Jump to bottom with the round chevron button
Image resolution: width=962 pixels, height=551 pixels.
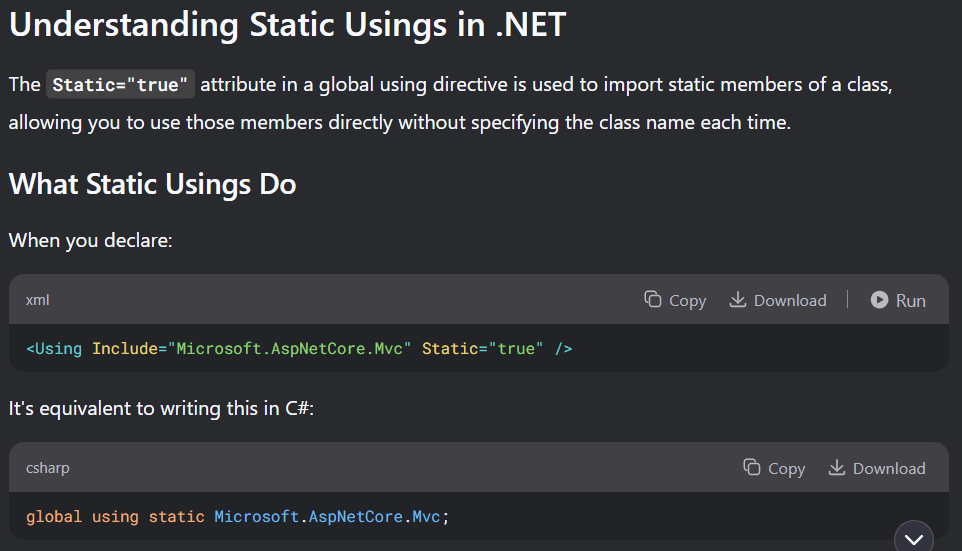point(914,539)
